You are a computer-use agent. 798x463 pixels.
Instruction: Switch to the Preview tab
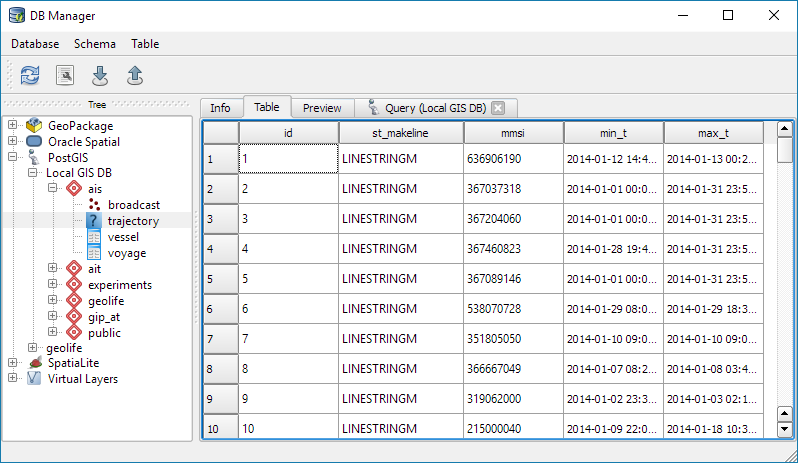pyautogui.click(x=322, y=108)
